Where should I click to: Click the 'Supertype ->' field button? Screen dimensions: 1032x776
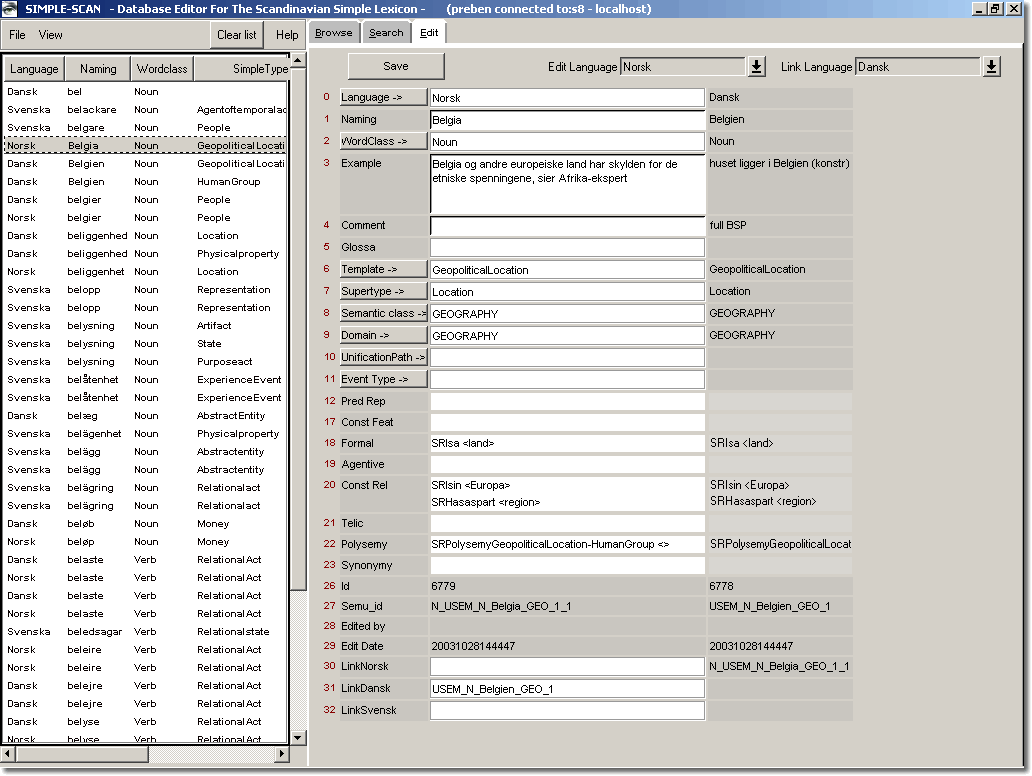tap(383, 291)
